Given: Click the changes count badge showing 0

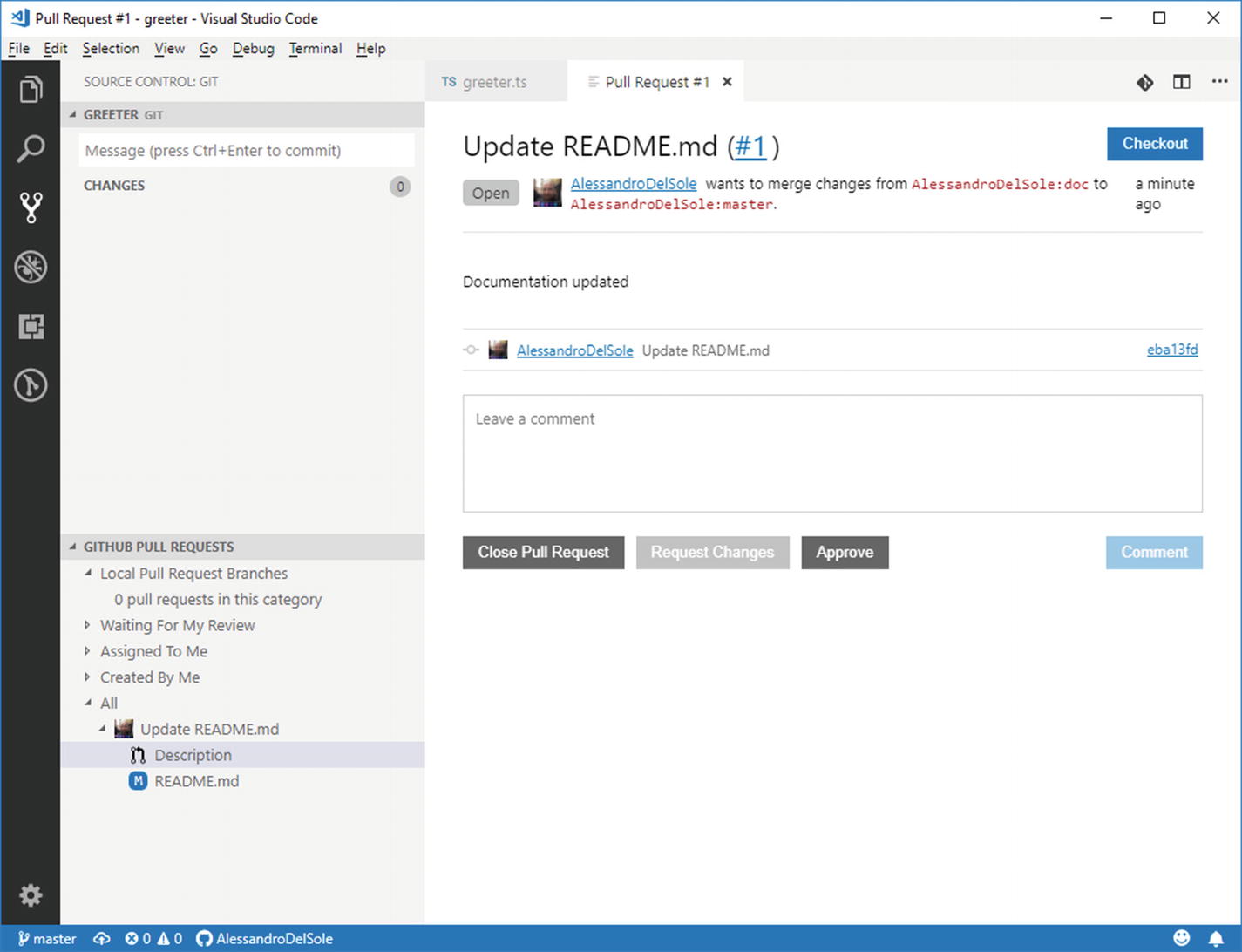Looking at the screenshot, I should (x=400, y=186).
